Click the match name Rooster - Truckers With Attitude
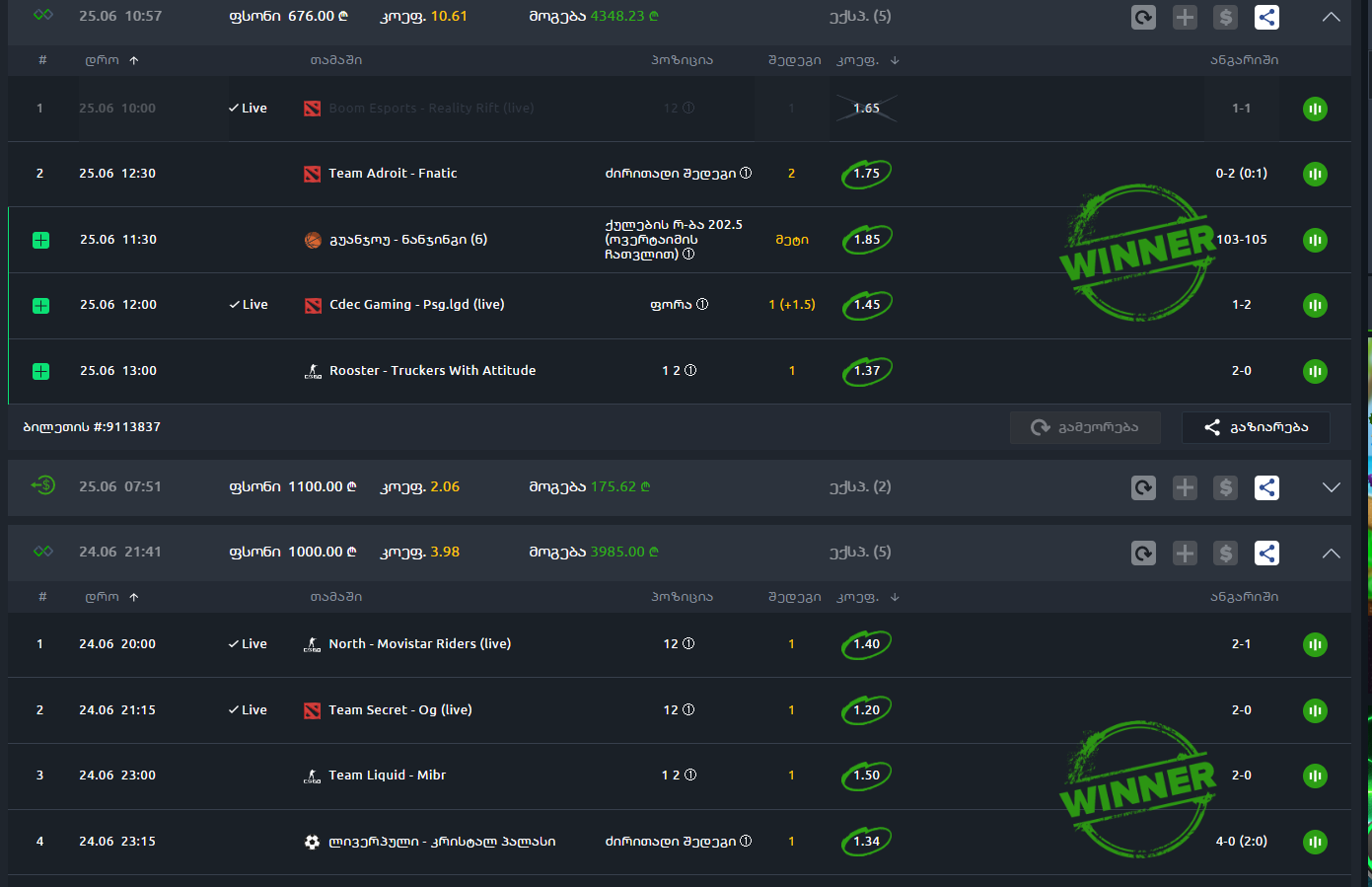 click(x=433, y=370)
